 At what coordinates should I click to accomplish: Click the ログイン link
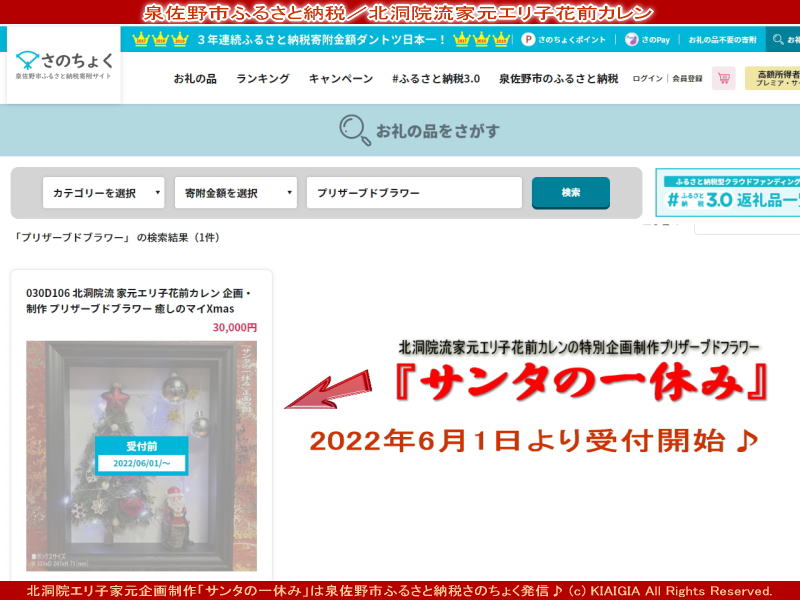click(647, 79)
